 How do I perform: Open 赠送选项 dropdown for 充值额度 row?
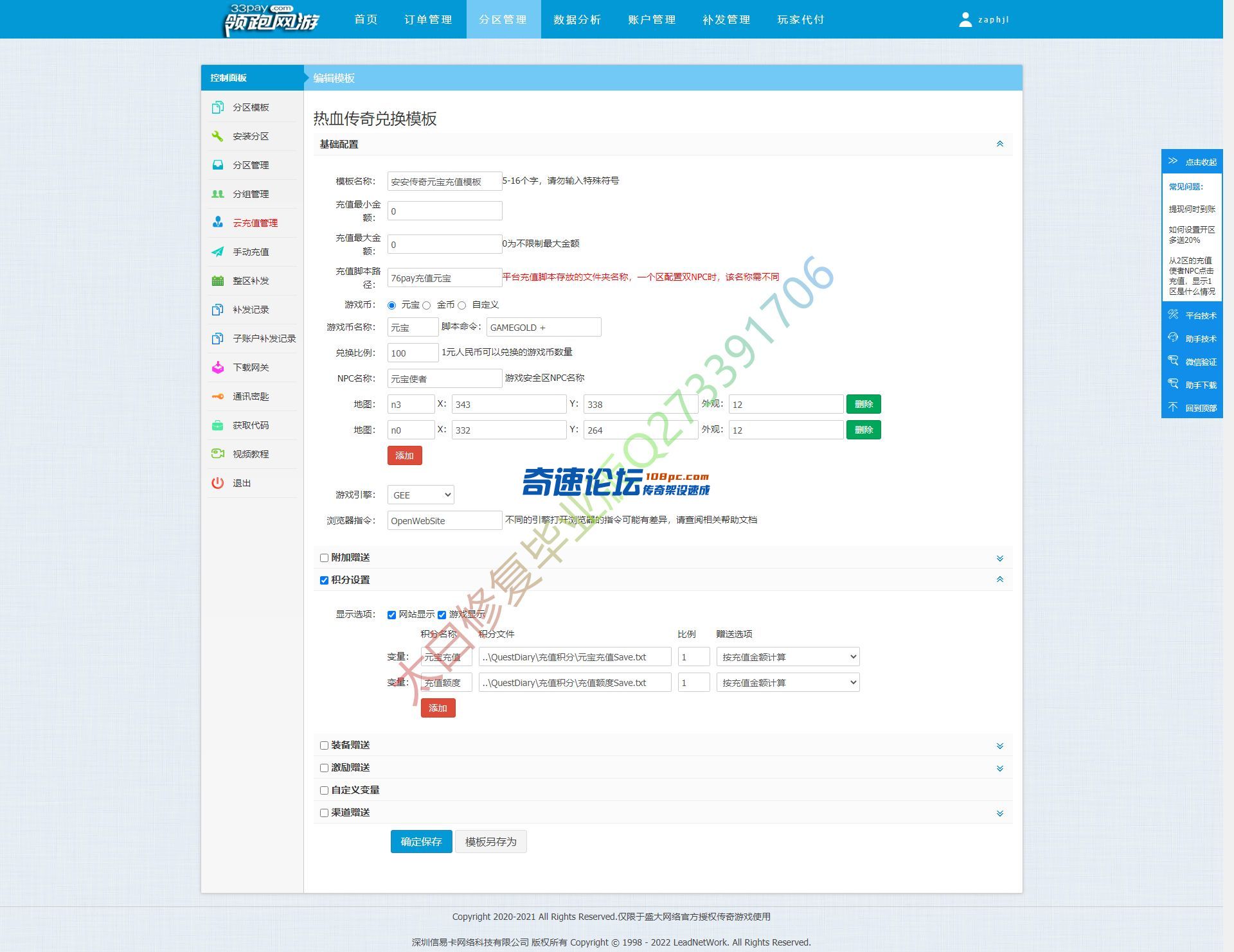point(788,683)
